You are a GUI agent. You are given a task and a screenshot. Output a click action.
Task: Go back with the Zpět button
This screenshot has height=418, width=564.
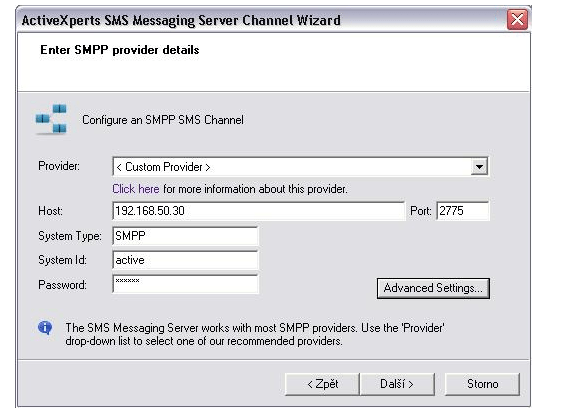pos(322,384)
